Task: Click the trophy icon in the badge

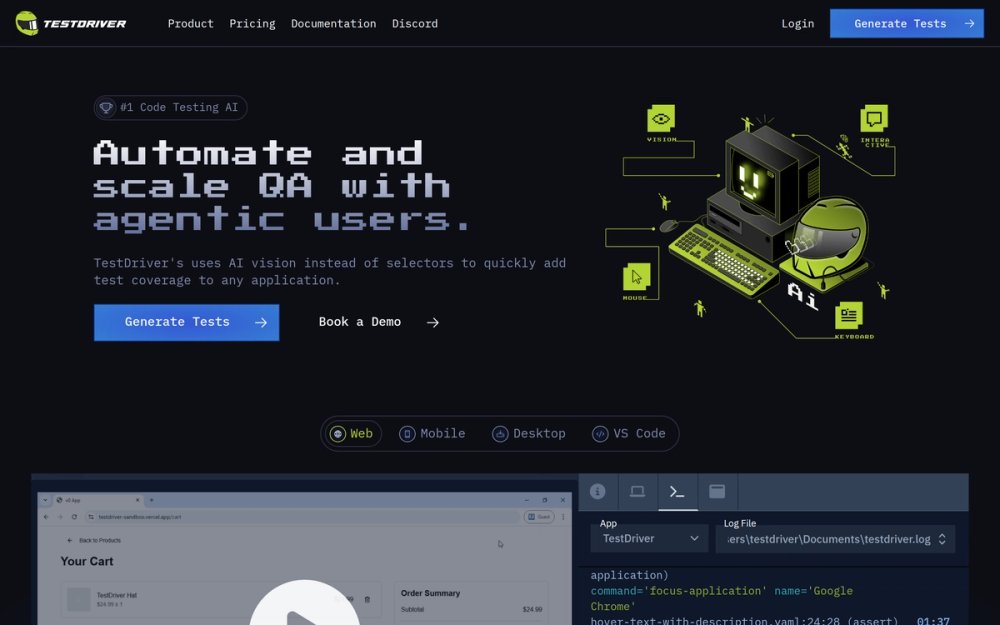Action: click(106, 107)
